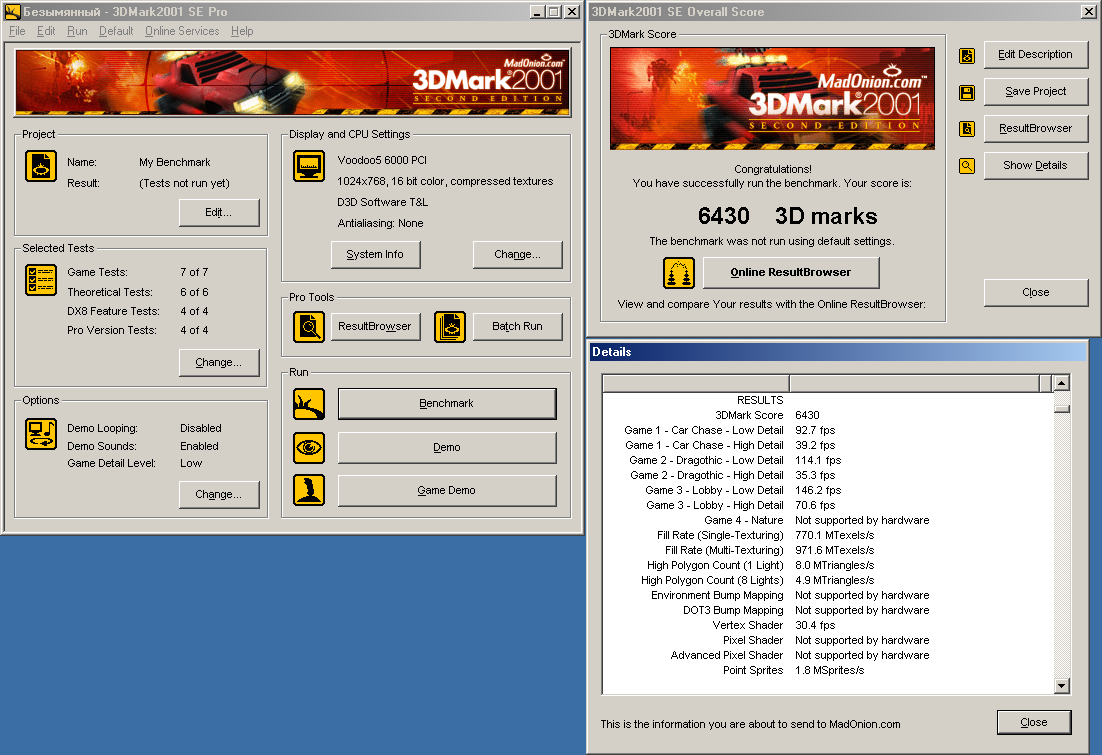Open the File menu
Viewport: 1102px width, 755px height.
[x=17, y=31]
